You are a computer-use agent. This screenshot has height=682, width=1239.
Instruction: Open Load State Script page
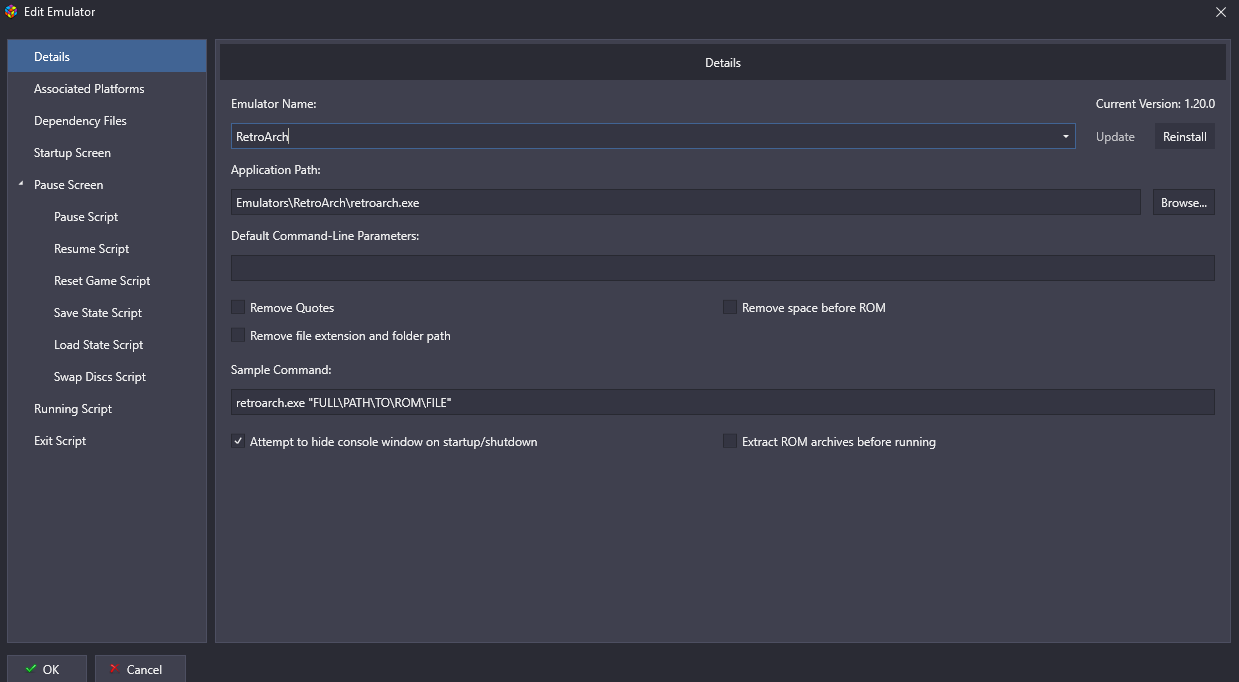[99, 345]
